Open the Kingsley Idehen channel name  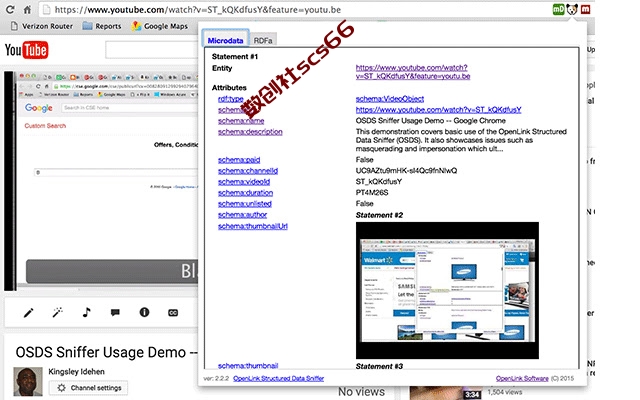(x=76, y=372)
